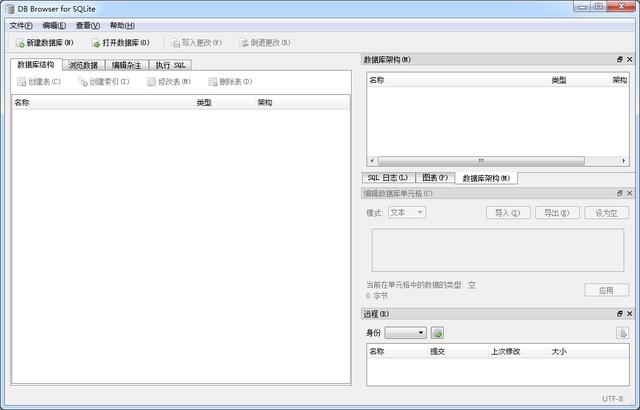Click the 架构 column header in the main structure list

pyautogui.click(x=302, y=103)
